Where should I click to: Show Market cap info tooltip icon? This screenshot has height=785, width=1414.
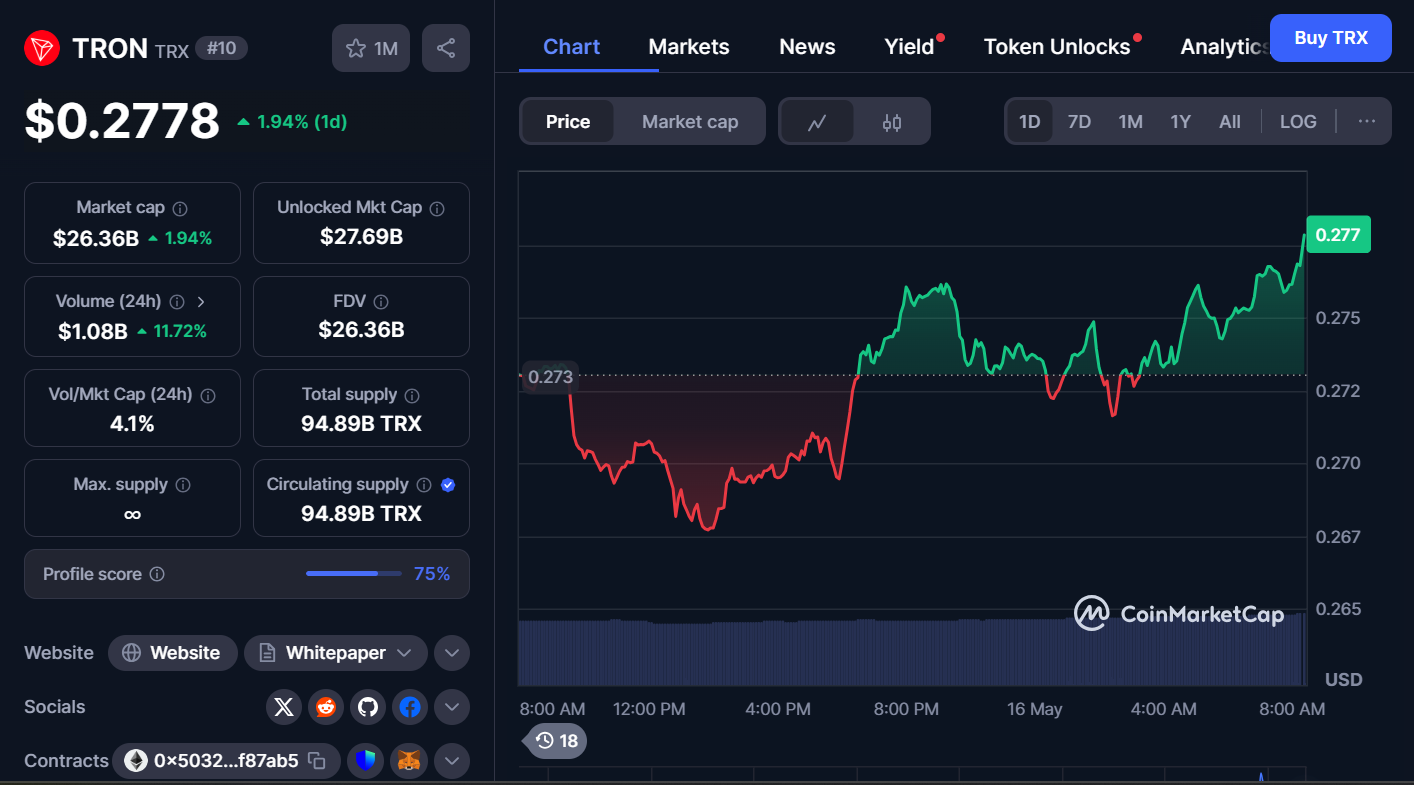pyautogui.click(x=180, y=208)
